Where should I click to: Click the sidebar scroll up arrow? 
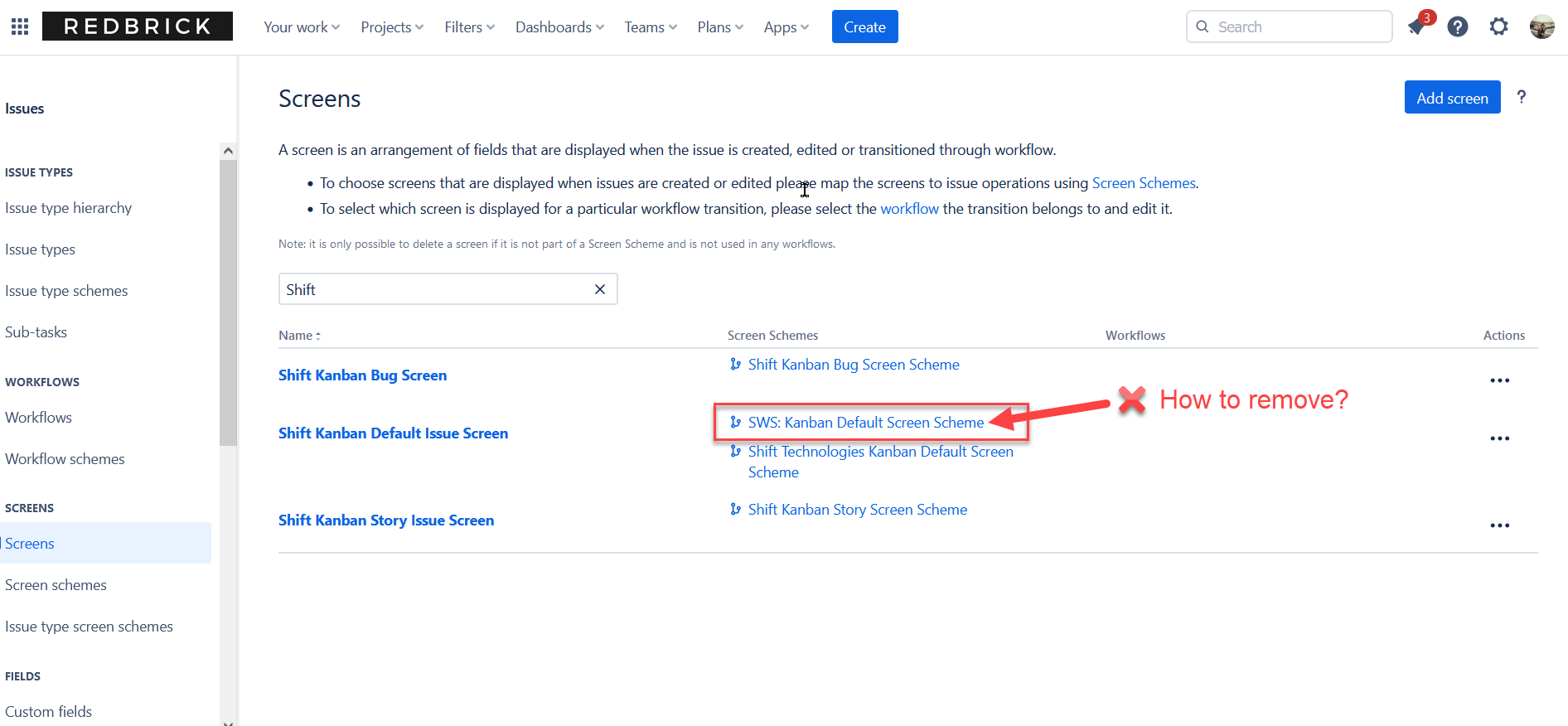[228, 151]
